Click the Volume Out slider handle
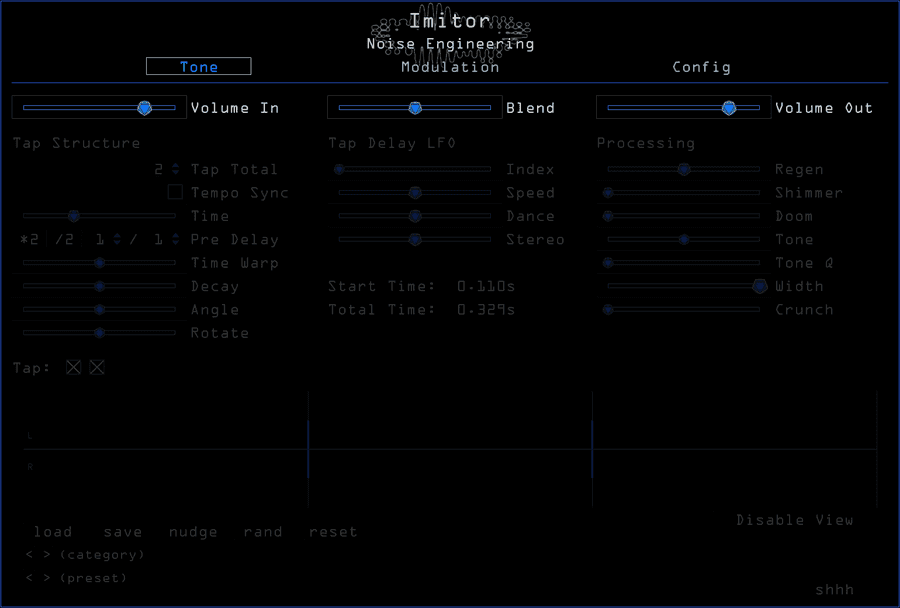The image size is (900, 608). (729, 108)
